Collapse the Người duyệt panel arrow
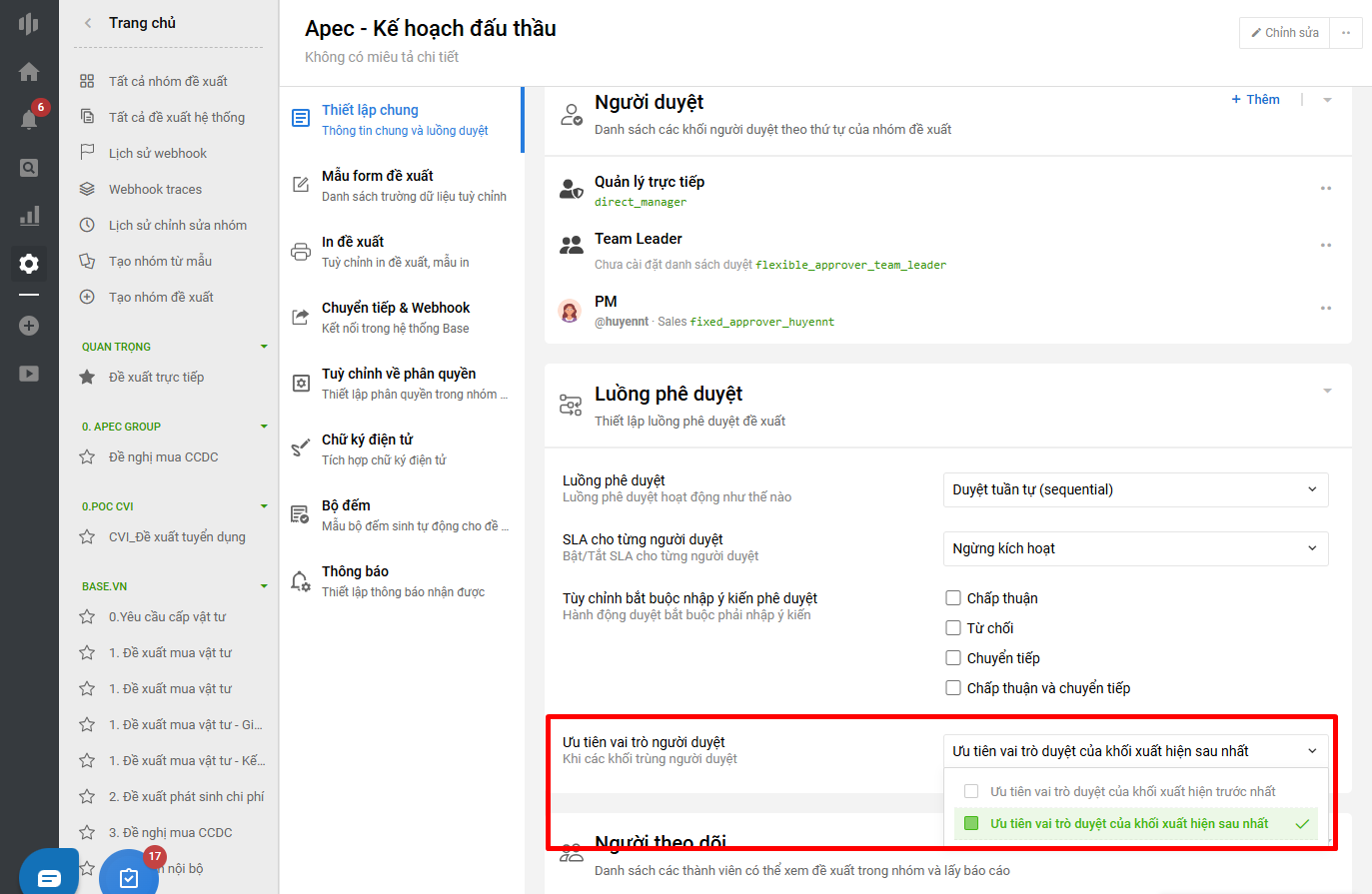Screen dimensions: 1372x894 pyautogui.click(x=1327, y=100)
